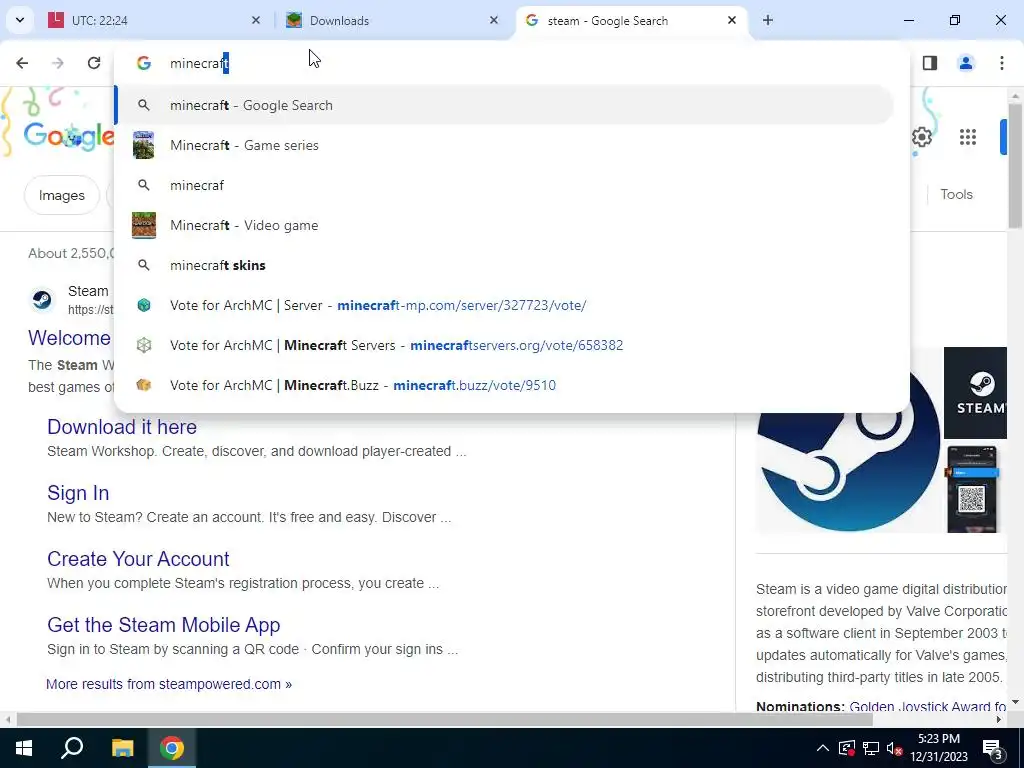Screen dimensions: 1024x768
Task: Open the network tray icon
Action: coord(871,748)
